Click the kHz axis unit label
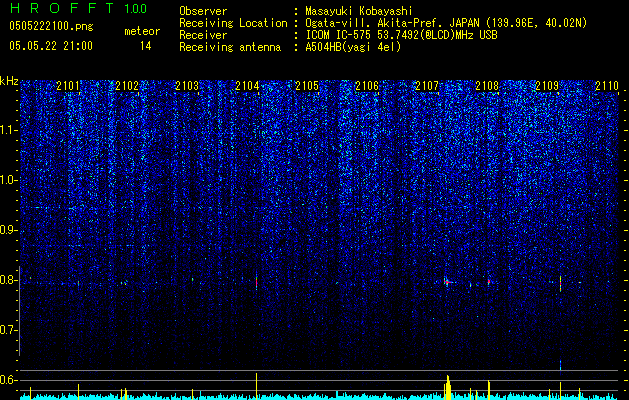Image resolution: width=629 pixels, height=400 pixels. [x=9, y=81]
